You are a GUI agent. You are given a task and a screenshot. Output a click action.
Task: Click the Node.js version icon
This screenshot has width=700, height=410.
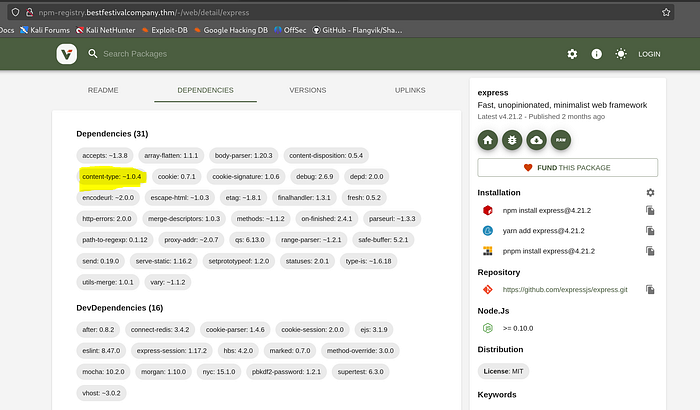point(488,328)
